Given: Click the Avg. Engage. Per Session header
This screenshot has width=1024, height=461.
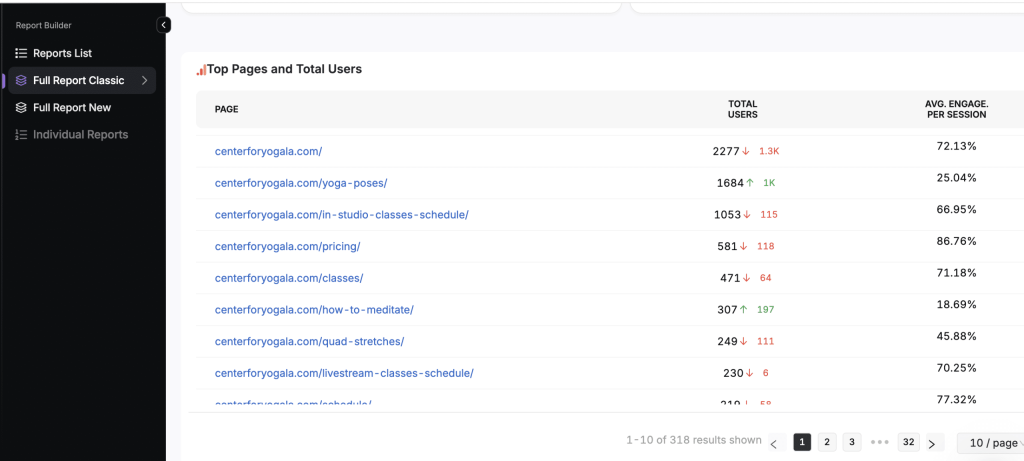Looking at the screenshot, I should pos(955,109).
